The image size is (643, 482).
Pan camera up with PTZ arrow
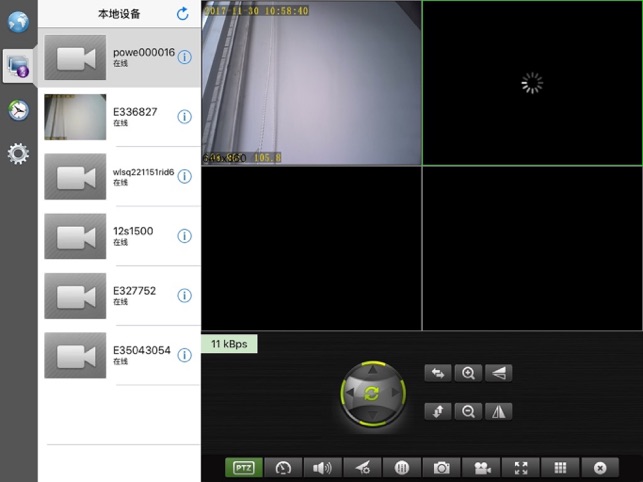point(372,370)
